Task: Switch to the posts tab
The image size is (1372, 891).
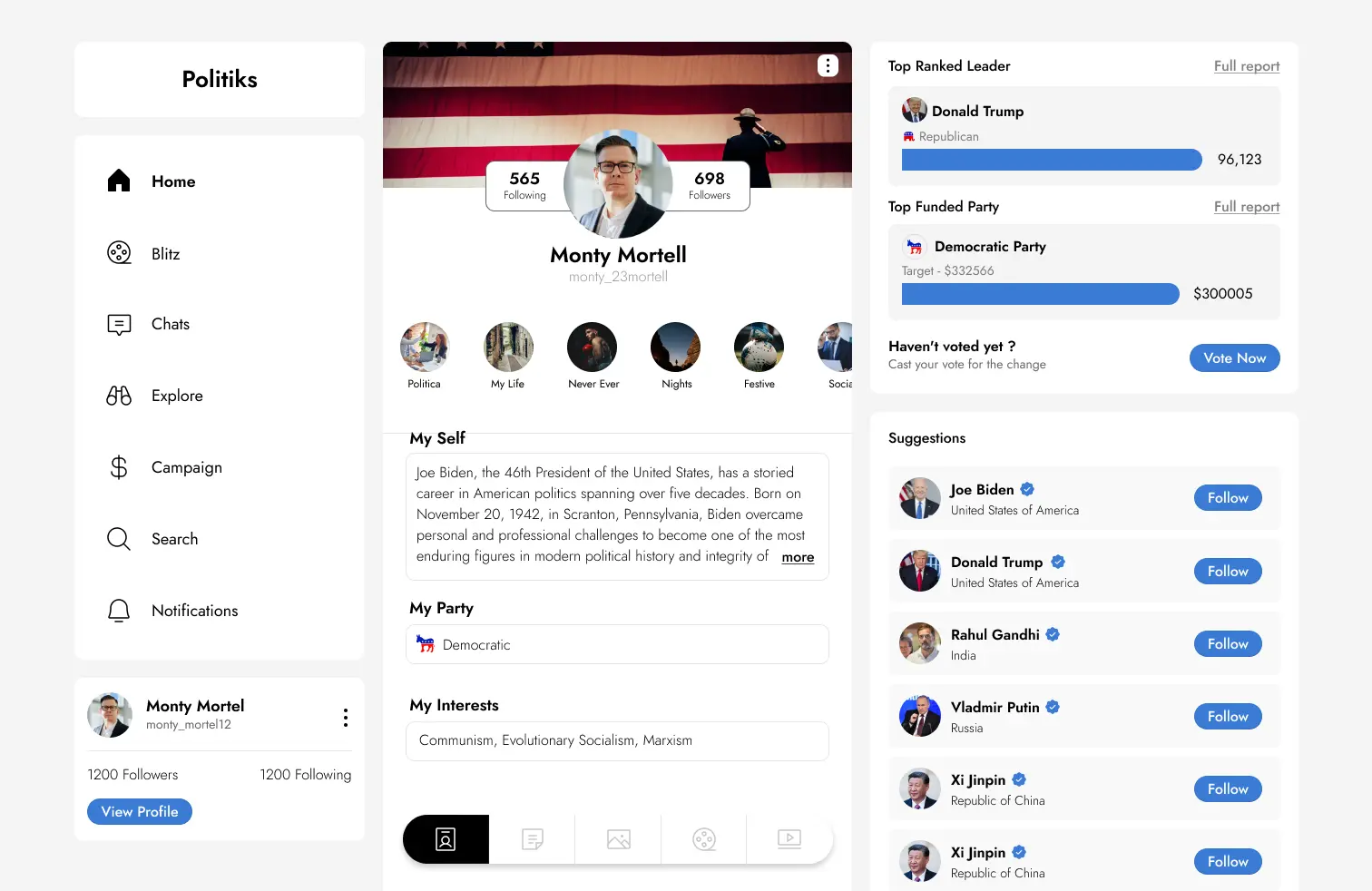Action: [532, 839]
